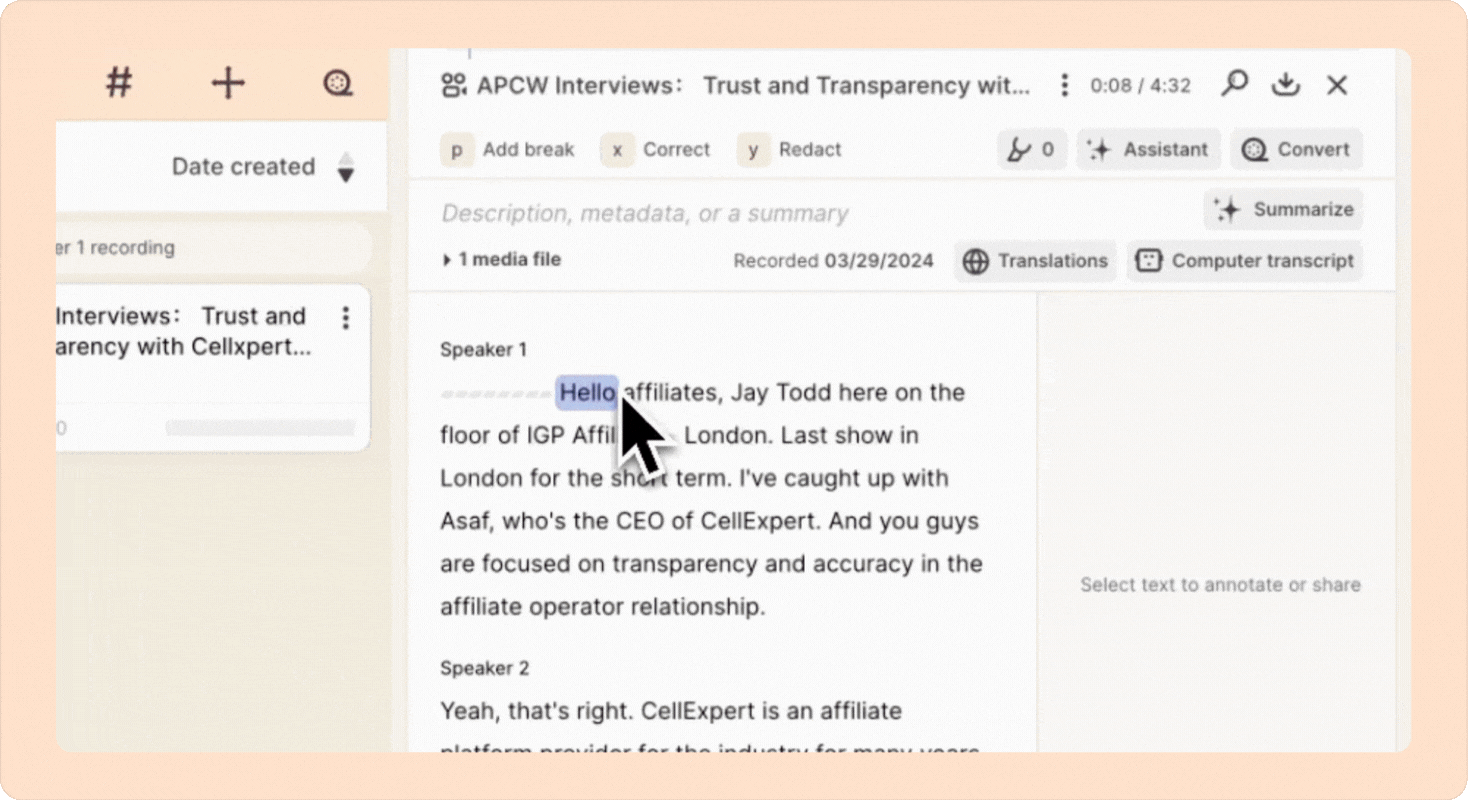The image size is (1468, 801).
Task: Click the Convert button
Action: [x=1296, y=150]
